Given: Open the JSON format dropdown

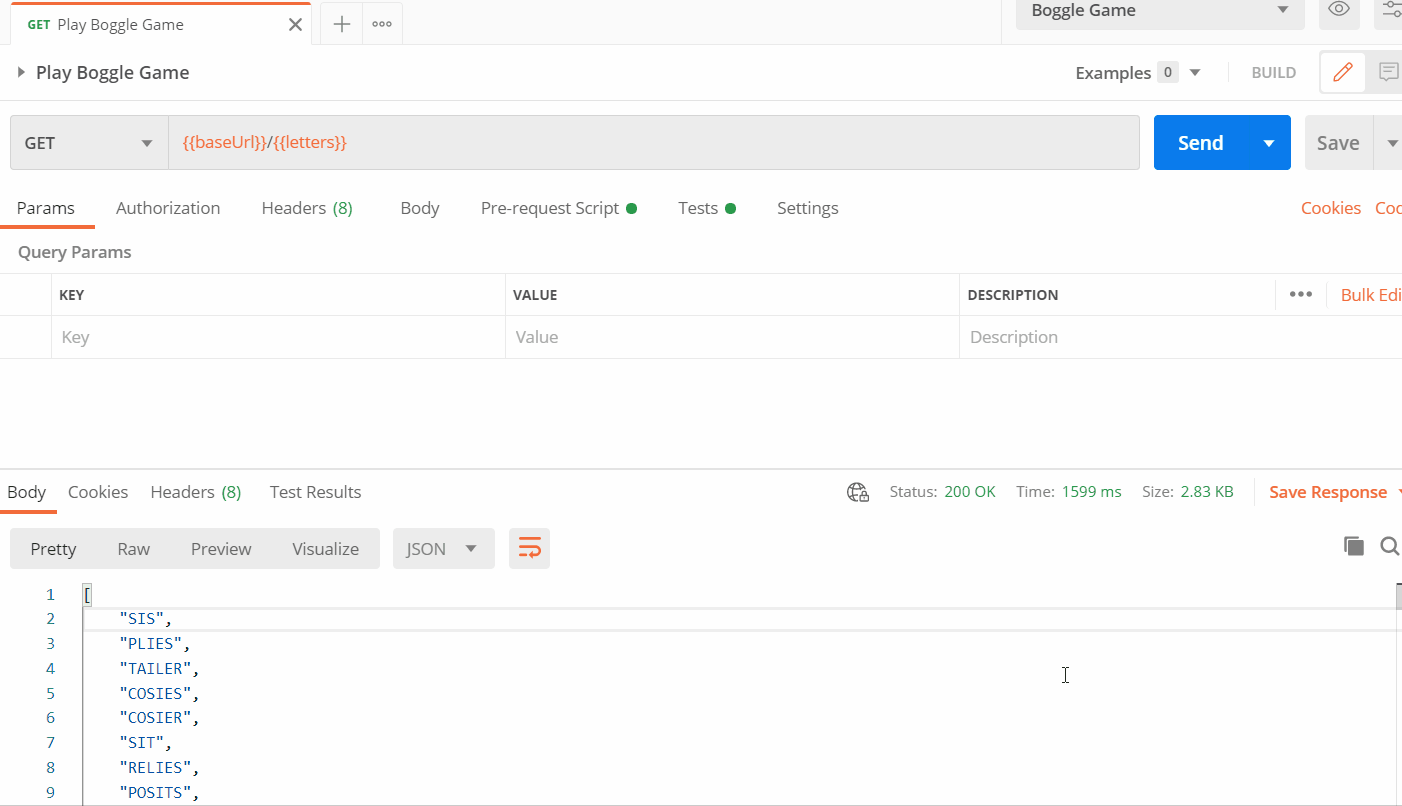Looking at the screenshot, I should [x=444, y=549].
